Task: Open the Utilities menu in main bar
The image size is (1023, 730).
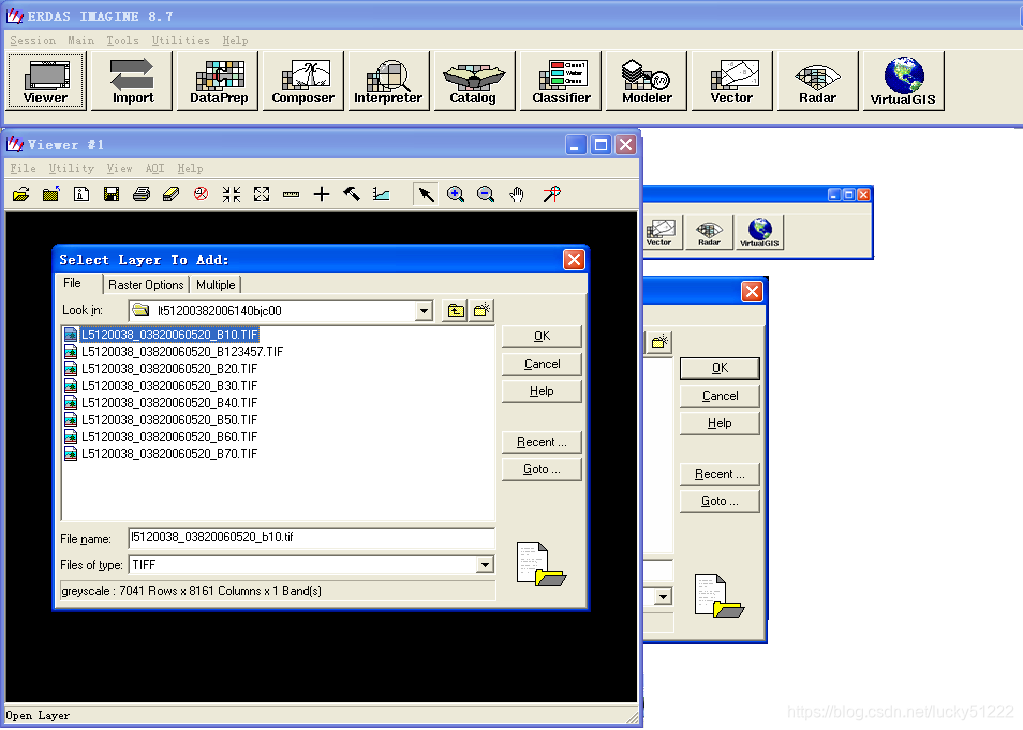Action: coord(180,40)
